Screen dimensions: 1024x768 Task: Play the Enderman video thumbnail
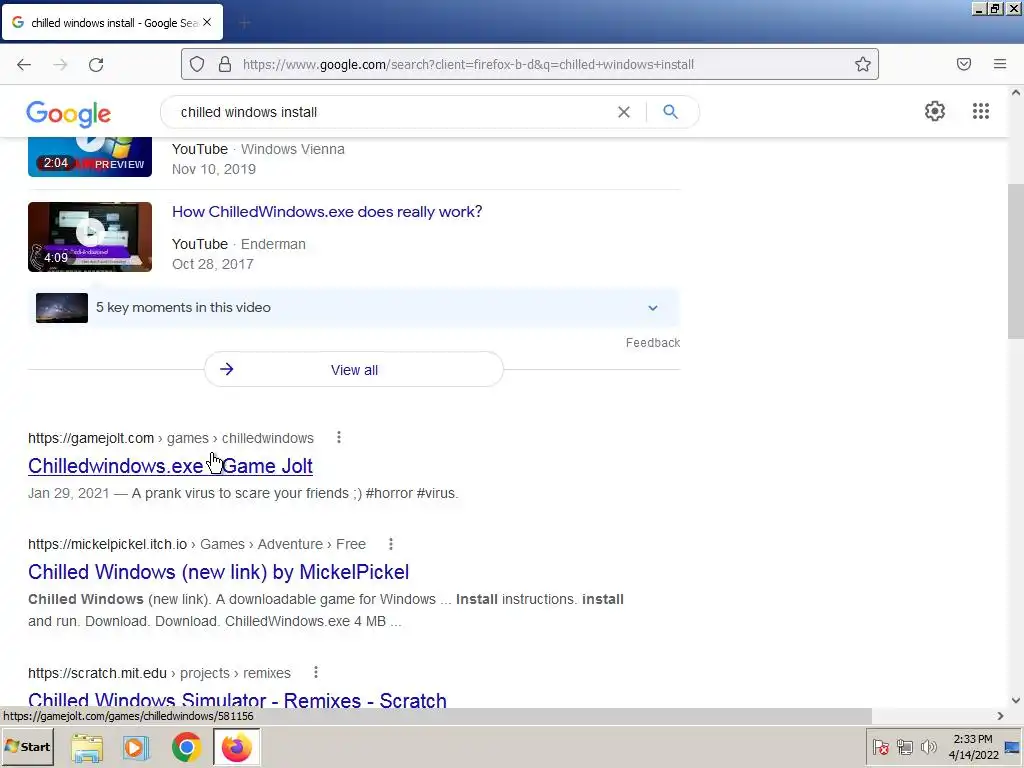point(90,236)
